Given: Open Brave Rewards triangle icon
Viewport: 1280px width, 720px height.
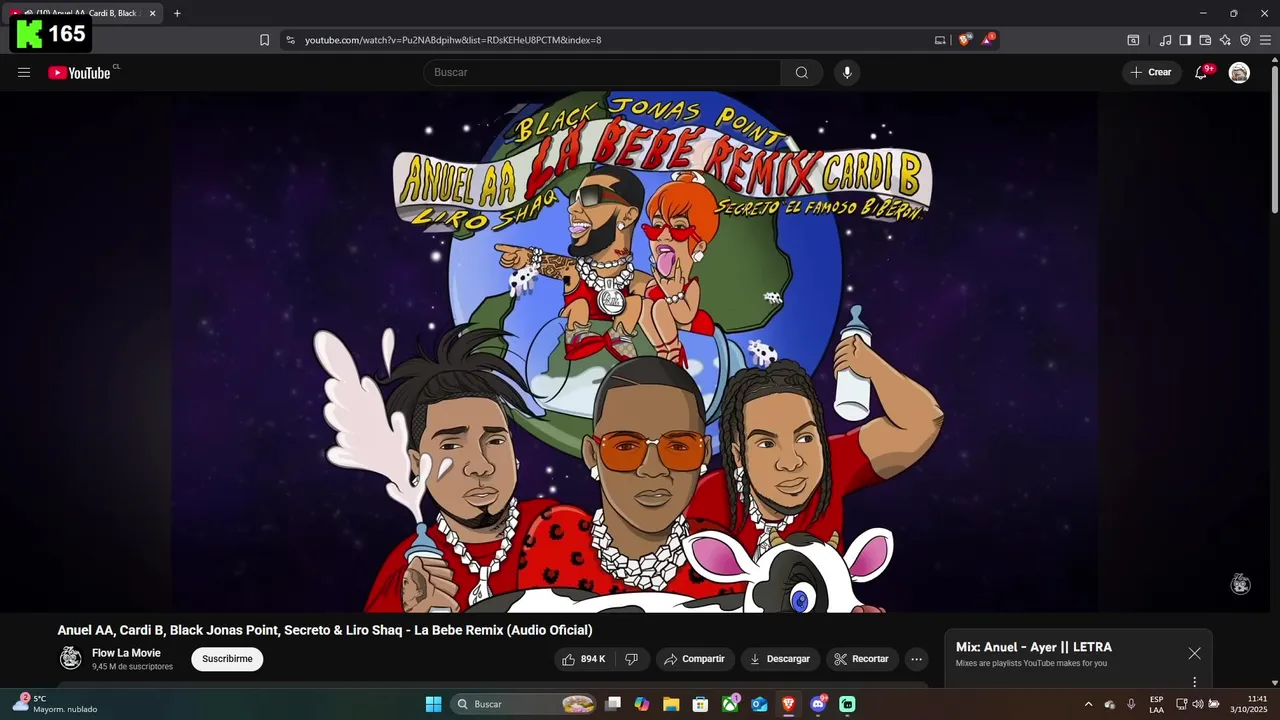Looking at the screenshot, I should pos(988,40).
